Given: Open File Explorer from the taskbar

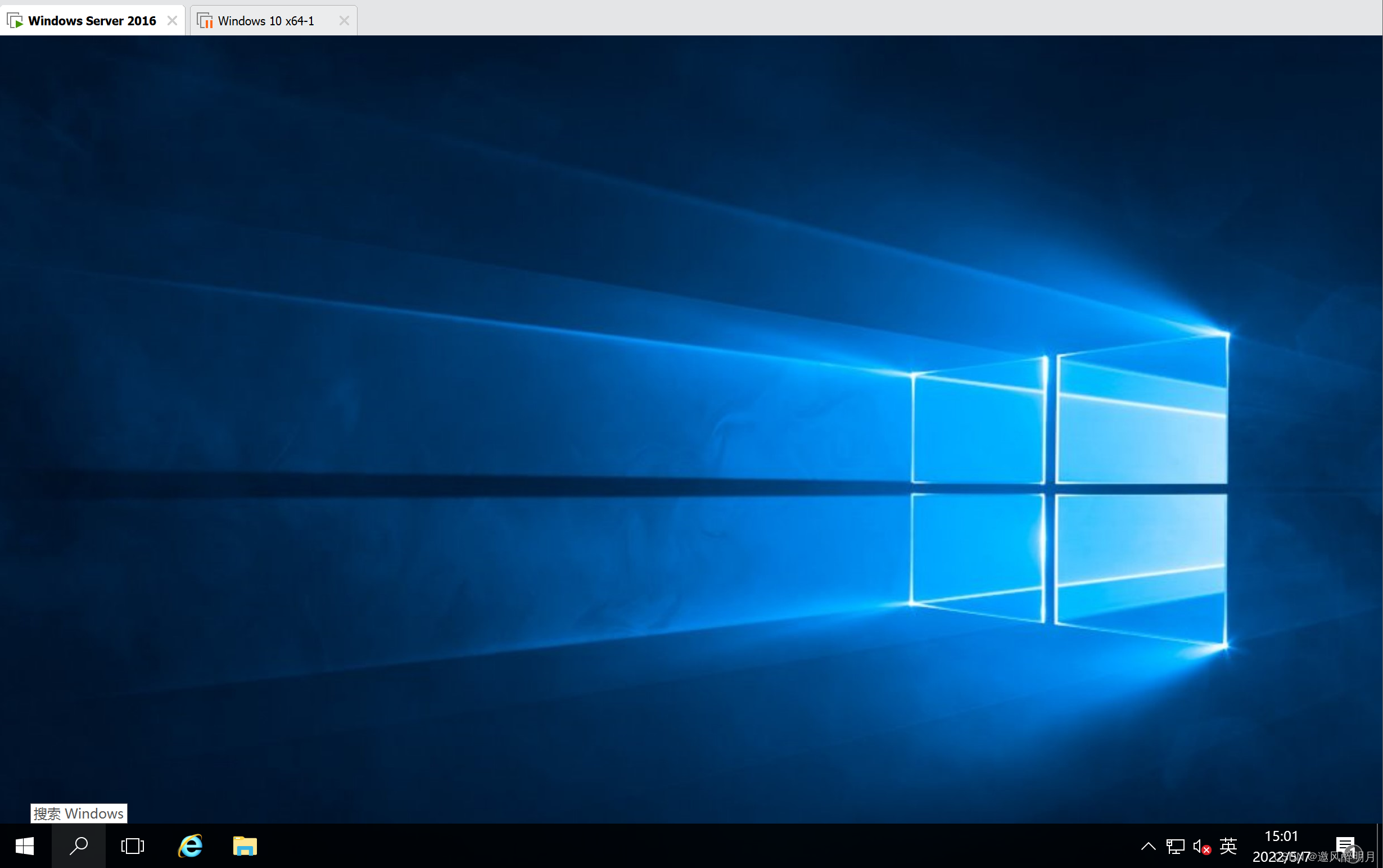Looking at the screenshot, I should [245, 846].
